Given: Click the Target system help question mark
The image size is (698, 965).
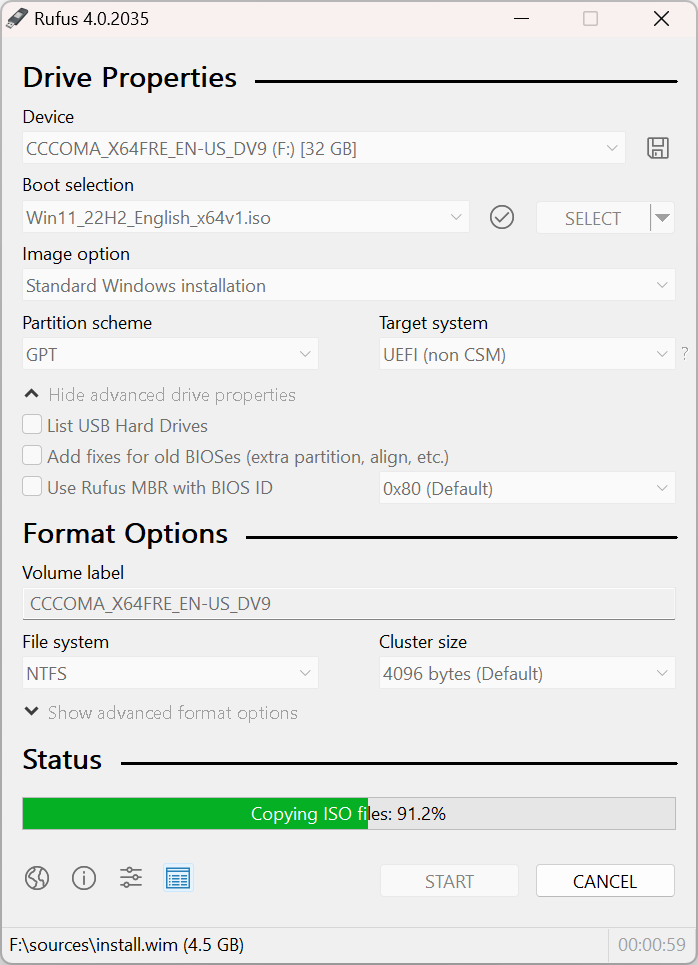Looking at the screenshot, I should 686,354.
